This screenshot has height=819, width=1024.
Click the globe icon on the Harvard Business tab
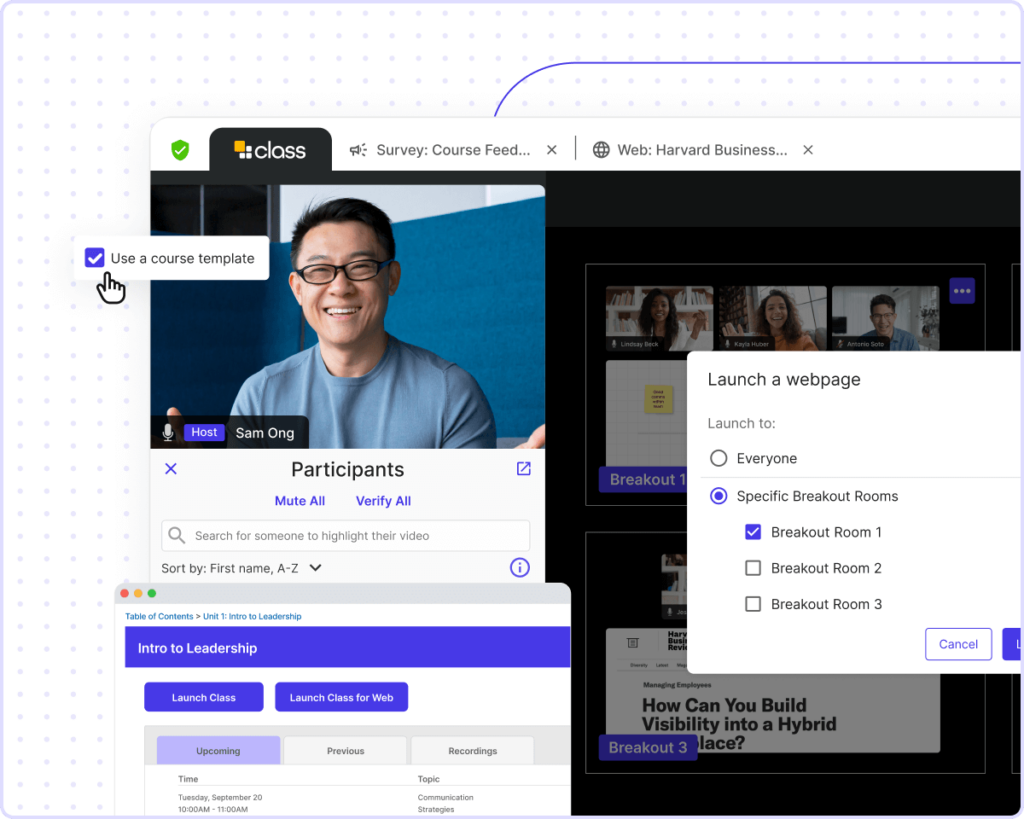[x=600, y=149]
